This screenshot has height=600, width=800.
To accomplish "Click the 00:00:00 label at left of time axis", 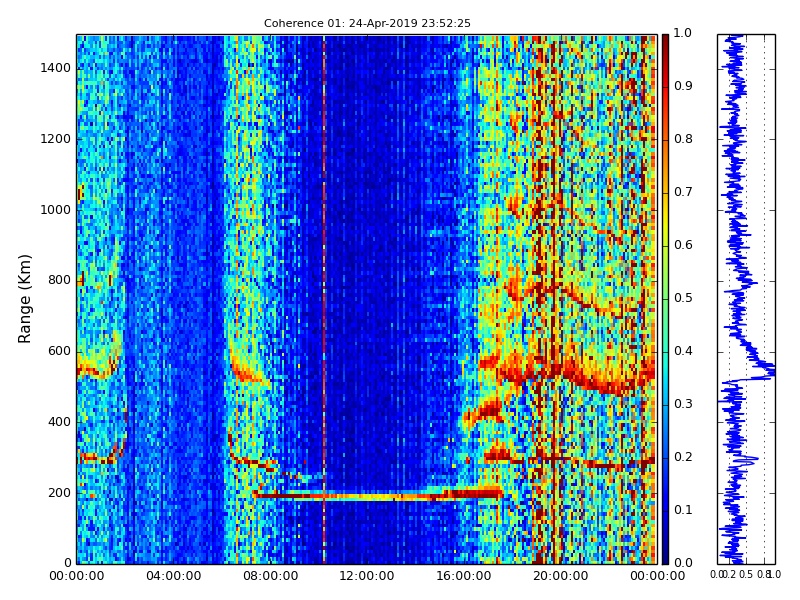I will 77,576.
